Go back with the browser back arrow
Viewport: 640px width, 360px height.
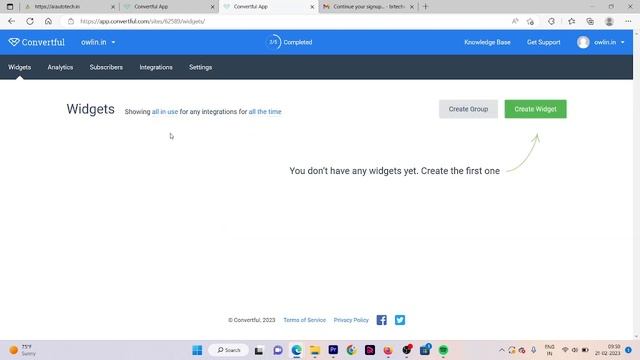click(11, 21)
